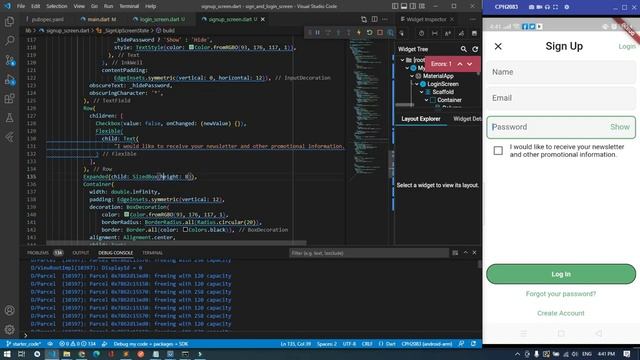Collapse the LoginScreen tree node

[417, 84]
